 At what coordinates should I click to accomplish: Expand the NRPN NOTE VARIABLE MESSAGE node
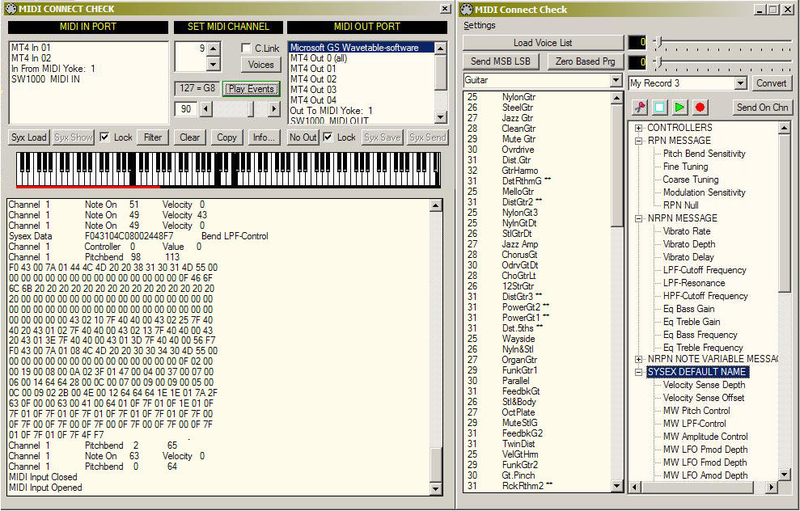pos(638,359)
